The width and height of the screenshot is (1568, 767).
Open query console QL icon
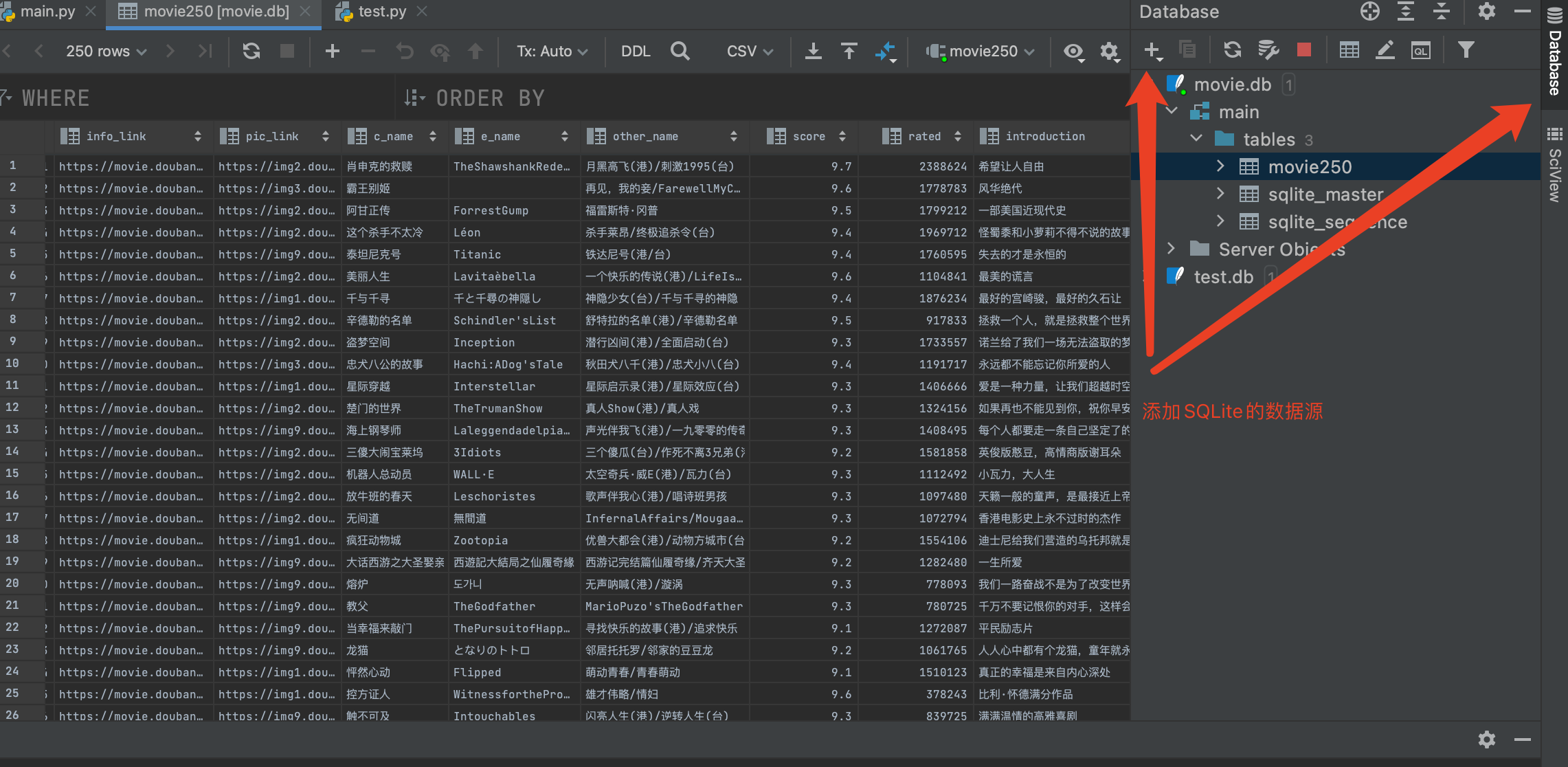point(1420,49)
